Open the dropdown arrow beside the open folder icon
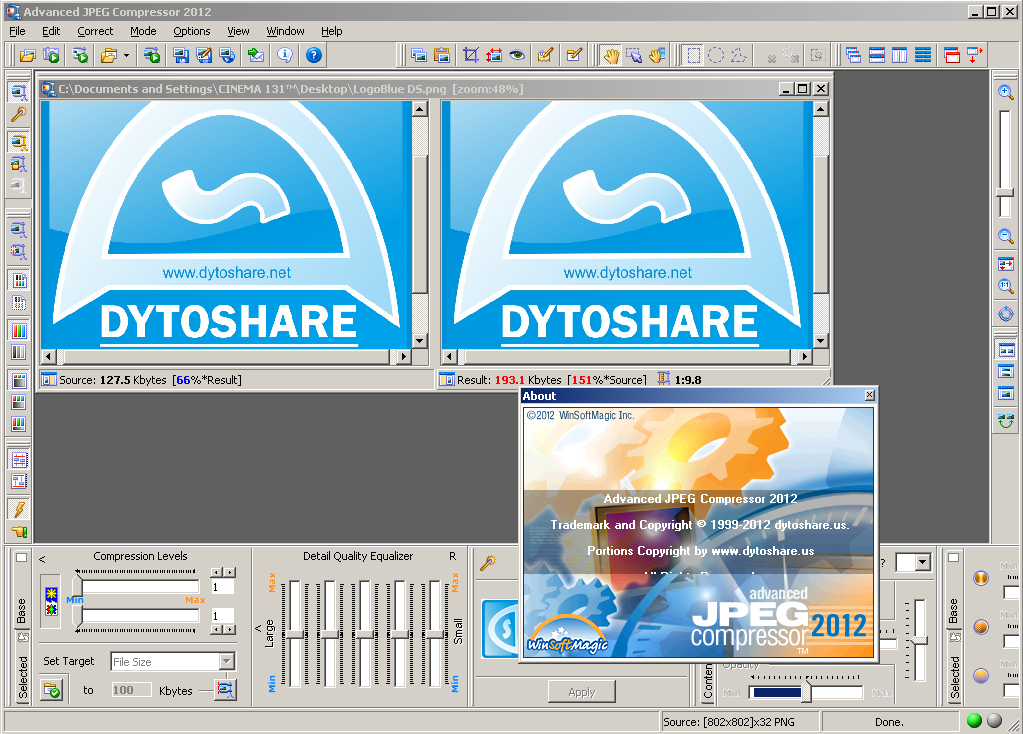 click(126, 55)
